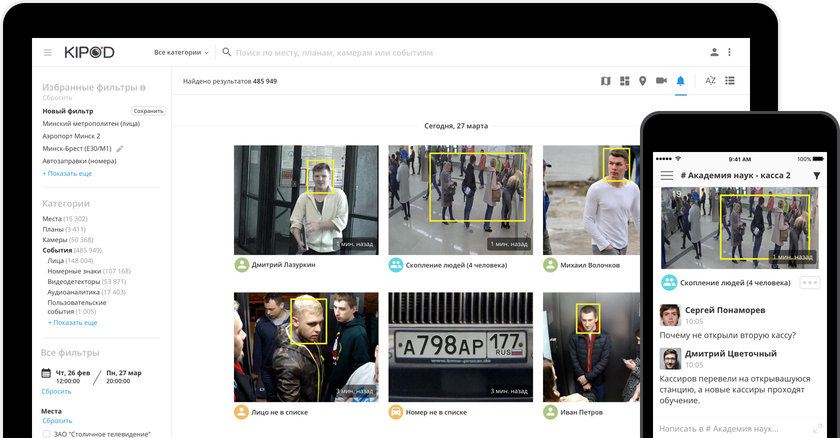Switch to list layout icon
840x438 pixels.
[730, 81]
